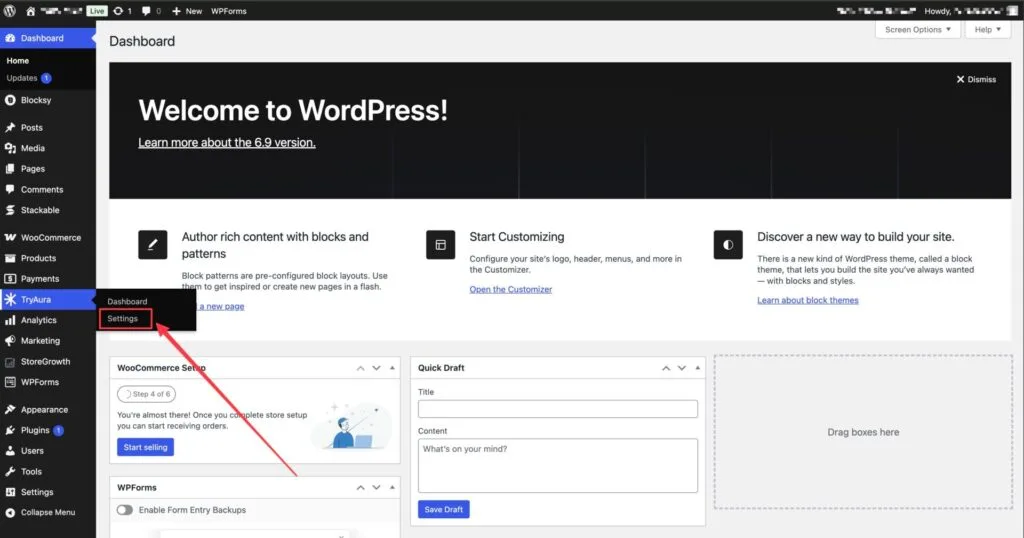This screenshot has height=538, width=1024.
Task: Click the Start selling button
Action: pos(146,447)
